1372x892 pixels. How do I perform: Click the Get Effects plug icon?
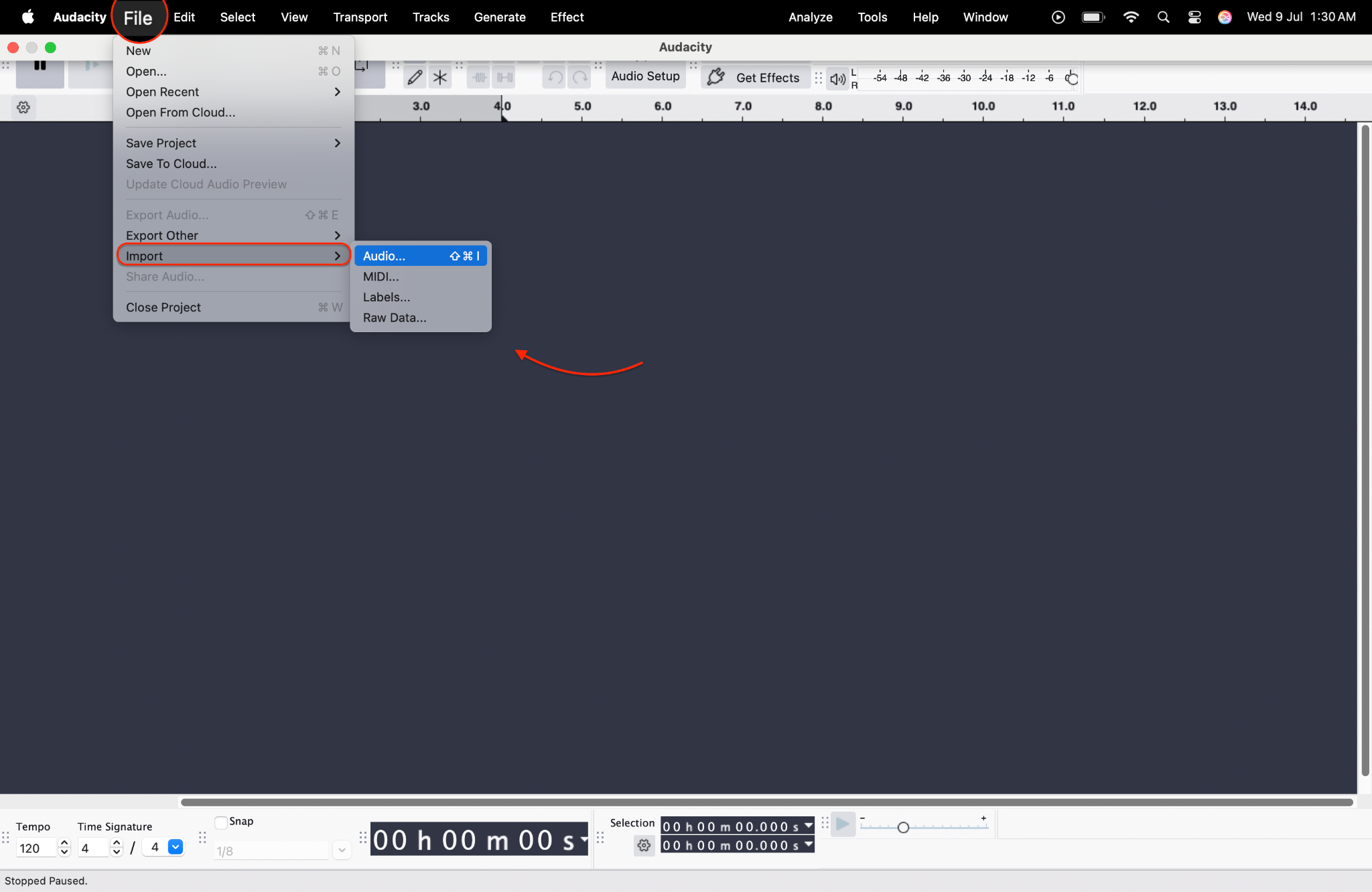pos(716,77)
